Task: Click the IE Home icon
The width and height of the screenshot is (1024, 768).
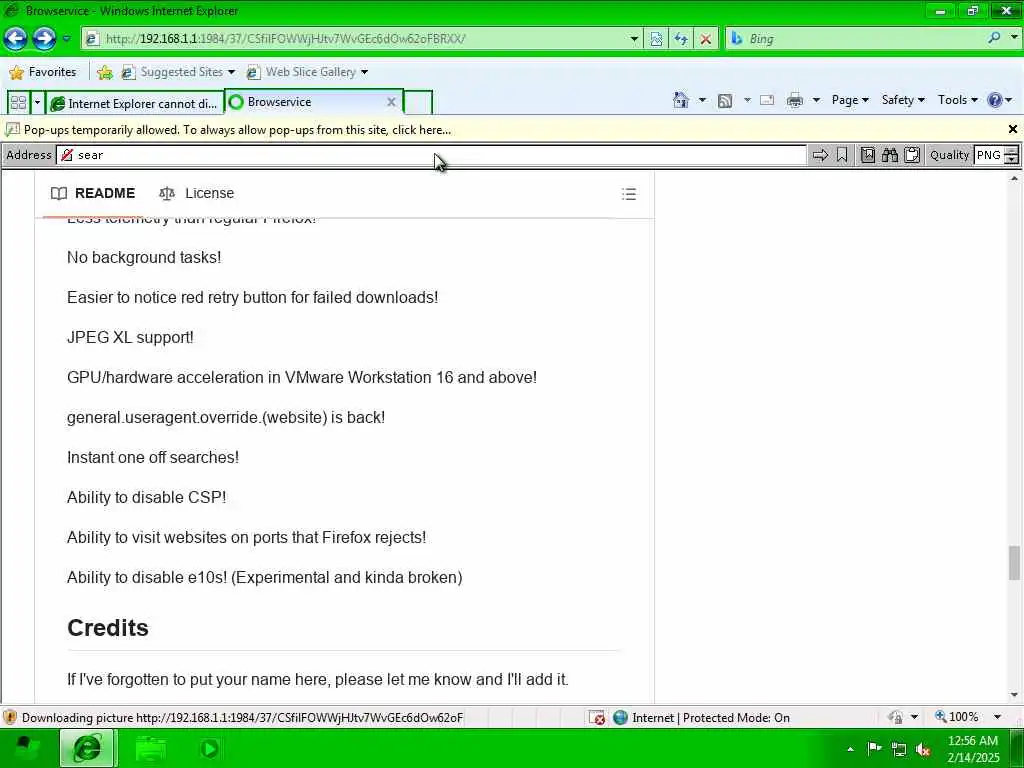Action: 680,100
